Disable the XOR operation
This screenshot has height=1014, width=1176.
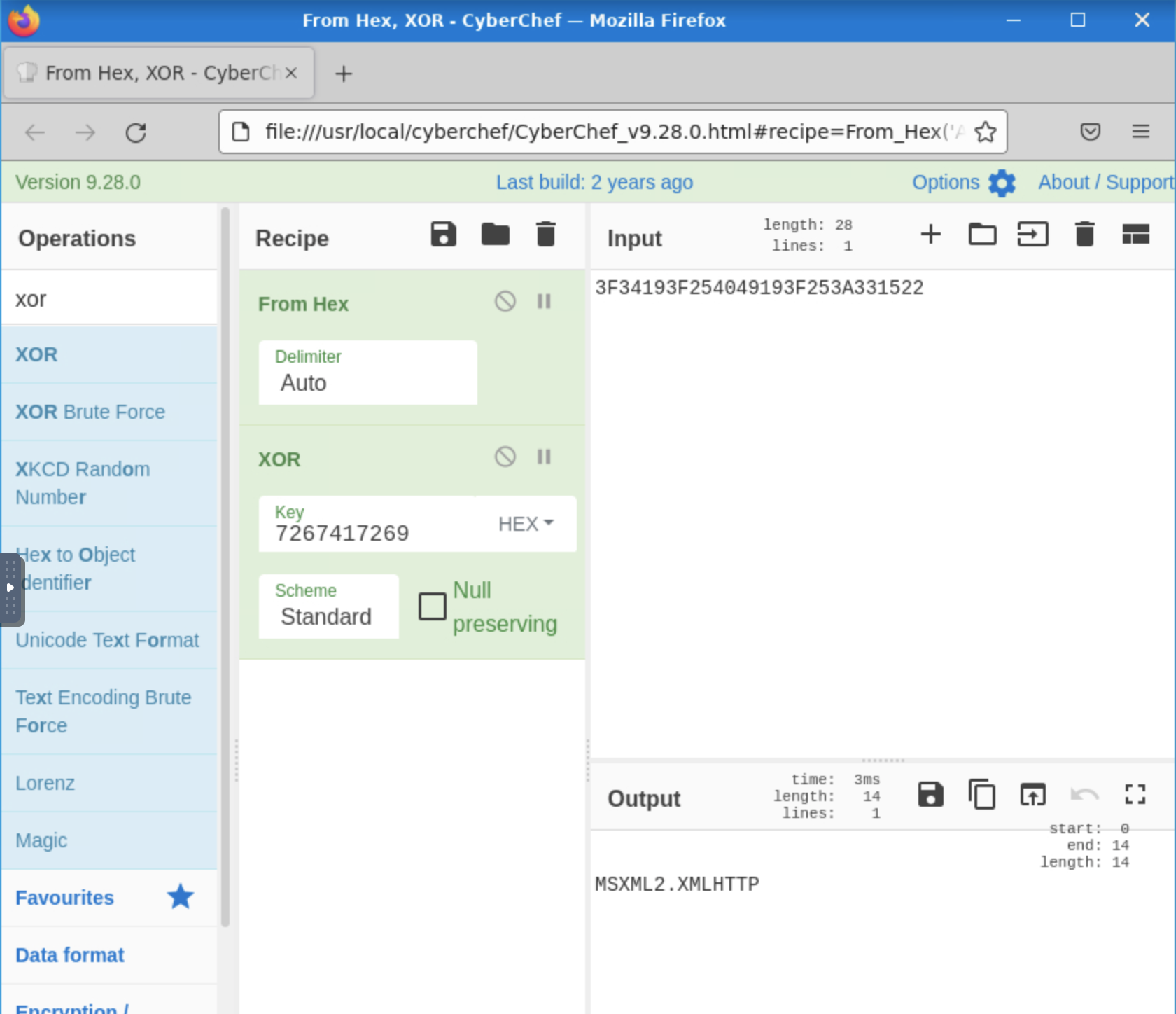[x=505, y=457]
